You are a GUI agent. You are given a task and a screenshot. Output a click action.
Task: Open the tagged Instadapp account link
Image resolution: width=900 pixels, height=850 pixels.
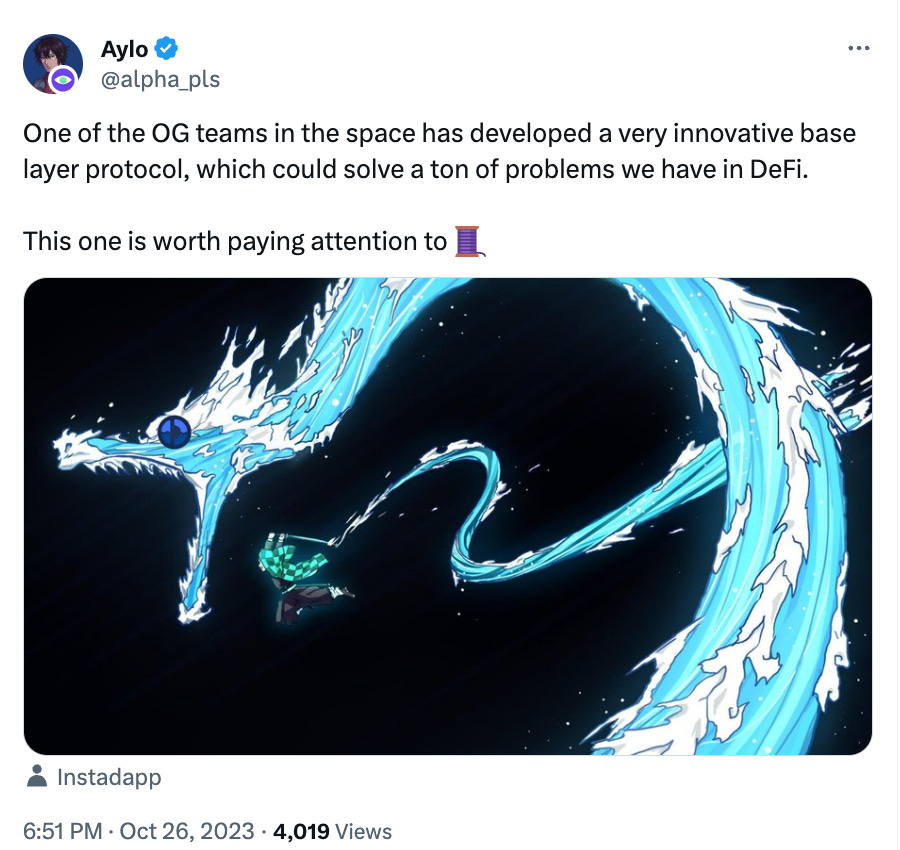[109, 777]
